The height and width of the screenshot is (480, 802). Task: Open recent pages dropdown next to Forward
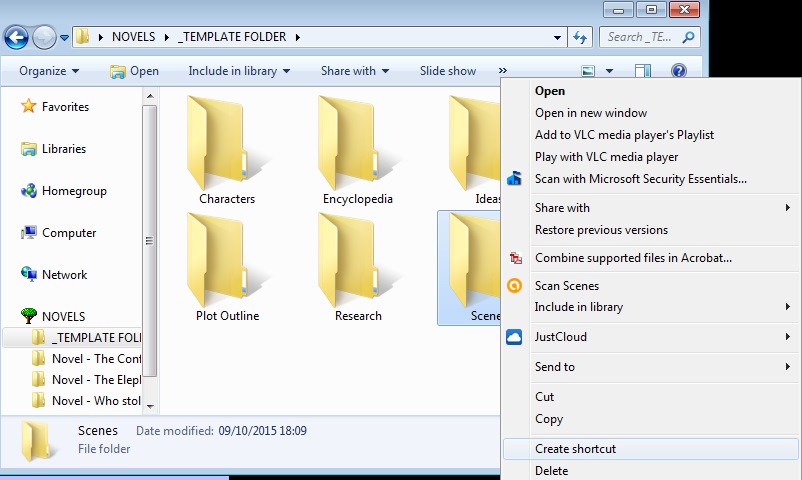[x=64, y=37]
